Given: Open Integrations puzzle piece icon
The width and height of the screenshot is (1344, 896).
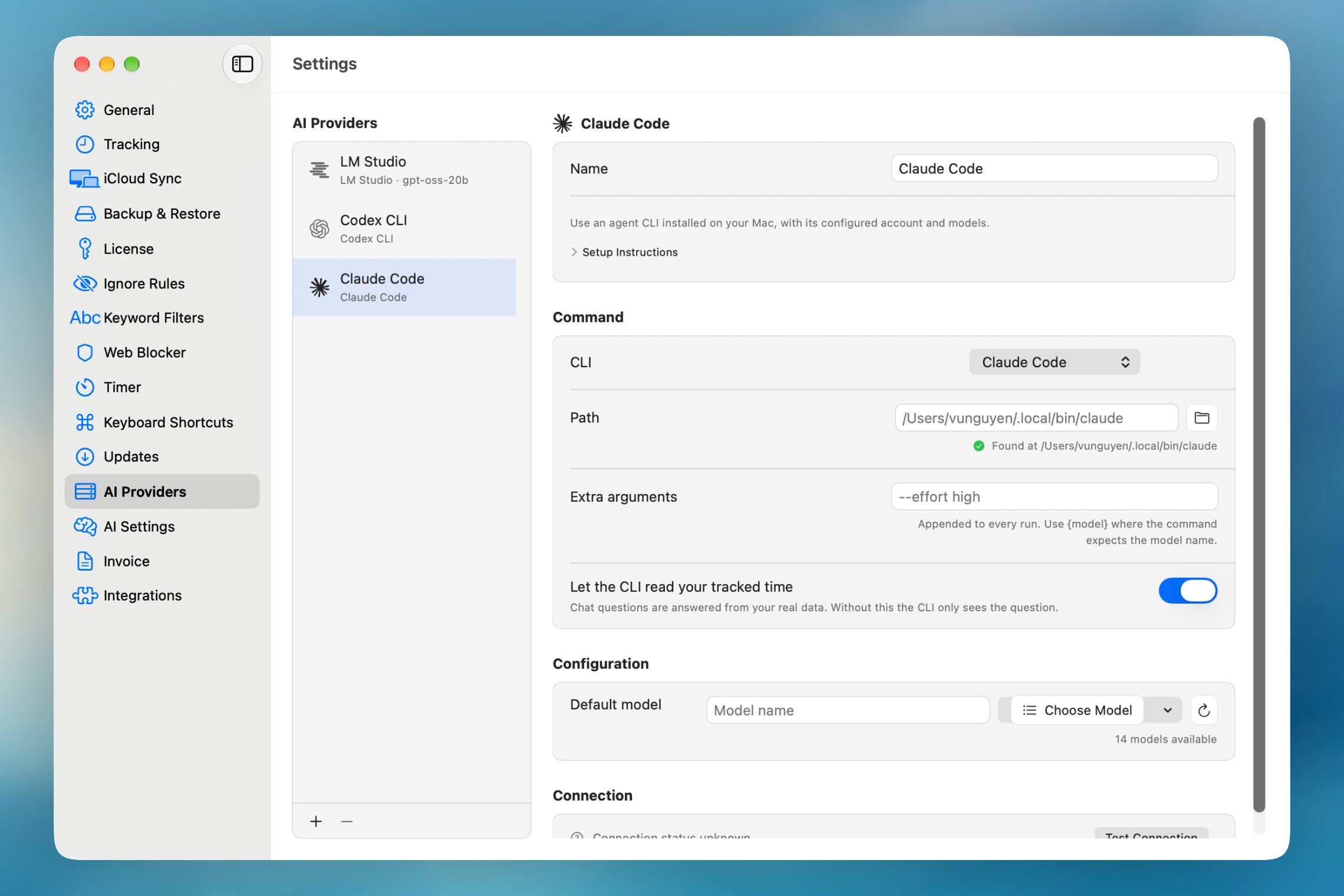Looking at the screenshot, I should (x=85, y=595).
